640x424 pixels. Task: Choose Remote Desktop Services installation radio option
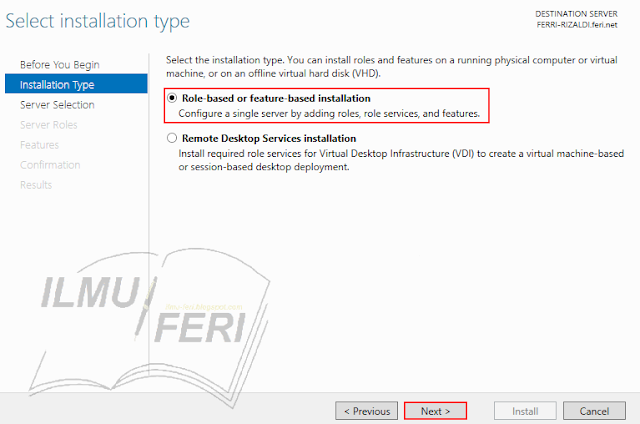point(172,138)
